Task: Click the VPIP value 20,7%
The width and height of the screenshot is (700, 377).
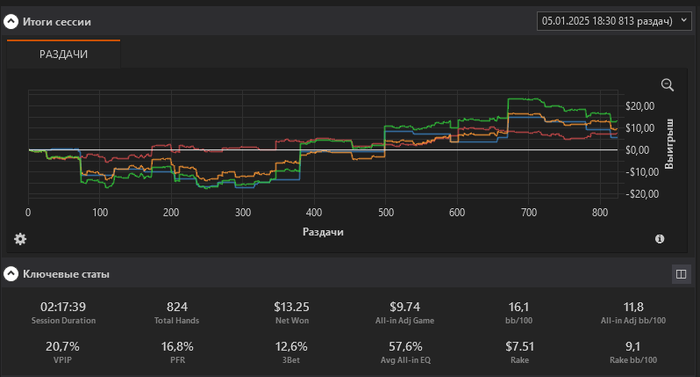Action: (62, 346)
